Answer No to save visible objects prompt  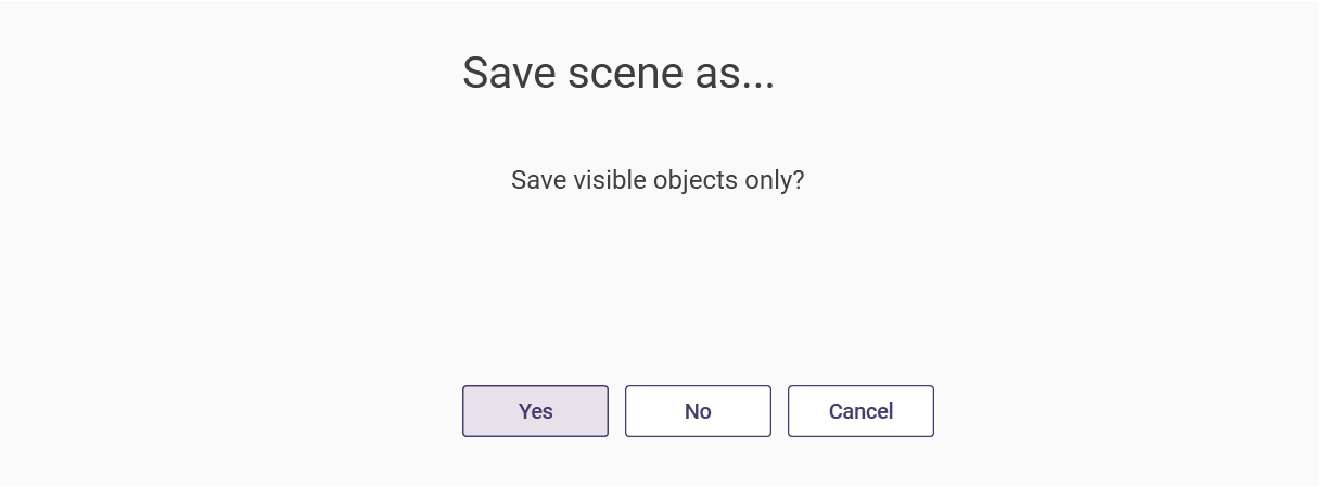pyautogui.click(x=698, y=411)
